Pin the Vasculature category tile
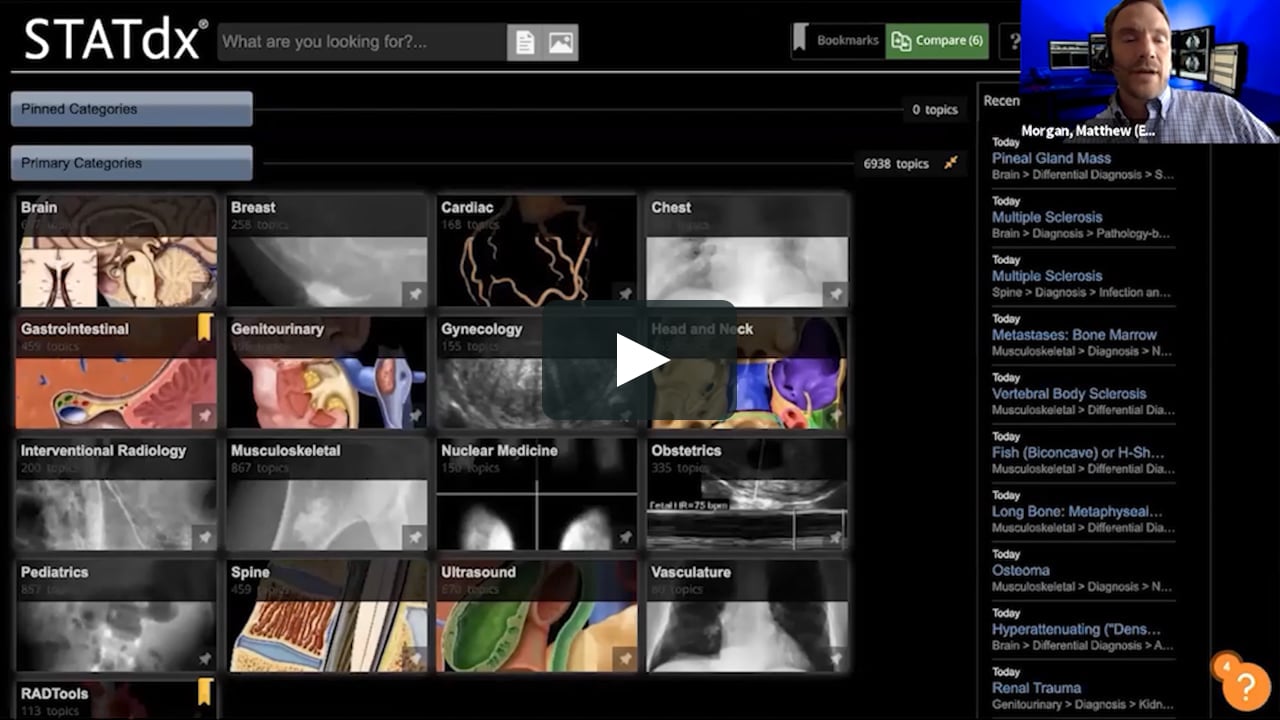 [835, 659]
